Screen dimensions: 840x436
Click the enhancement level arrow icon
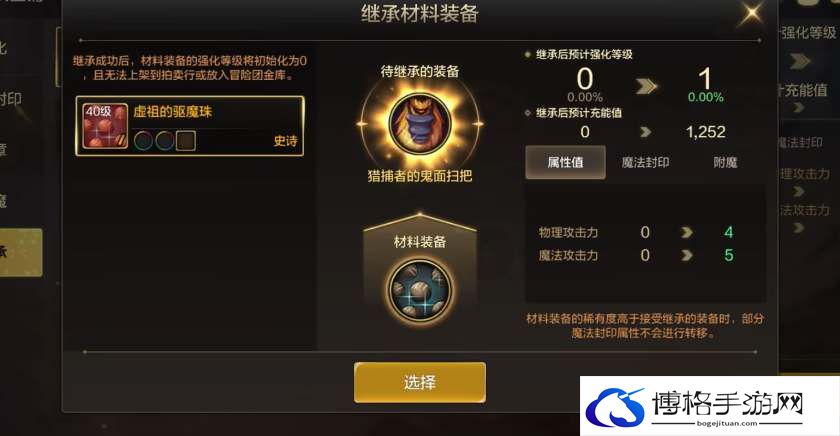click(646, 86)
